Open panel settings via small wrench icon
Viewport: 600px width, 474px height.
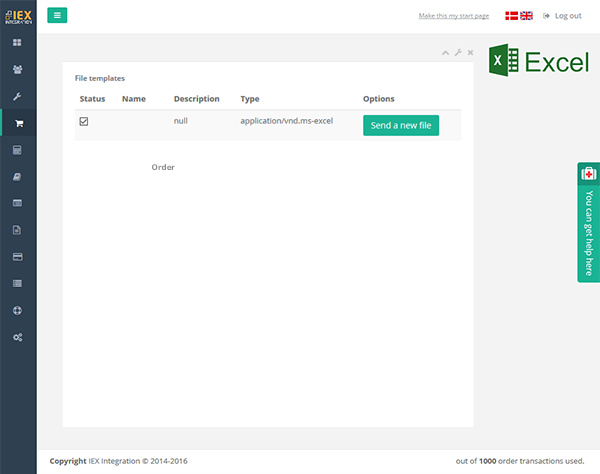[458, 52]
